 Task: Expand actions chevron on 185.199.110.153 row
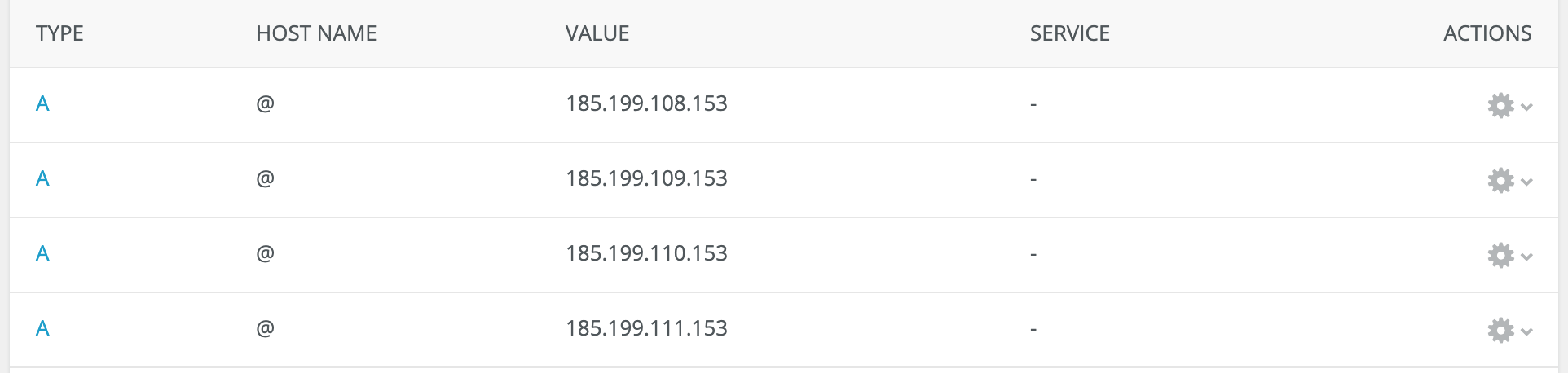[x=1526, y=257]
